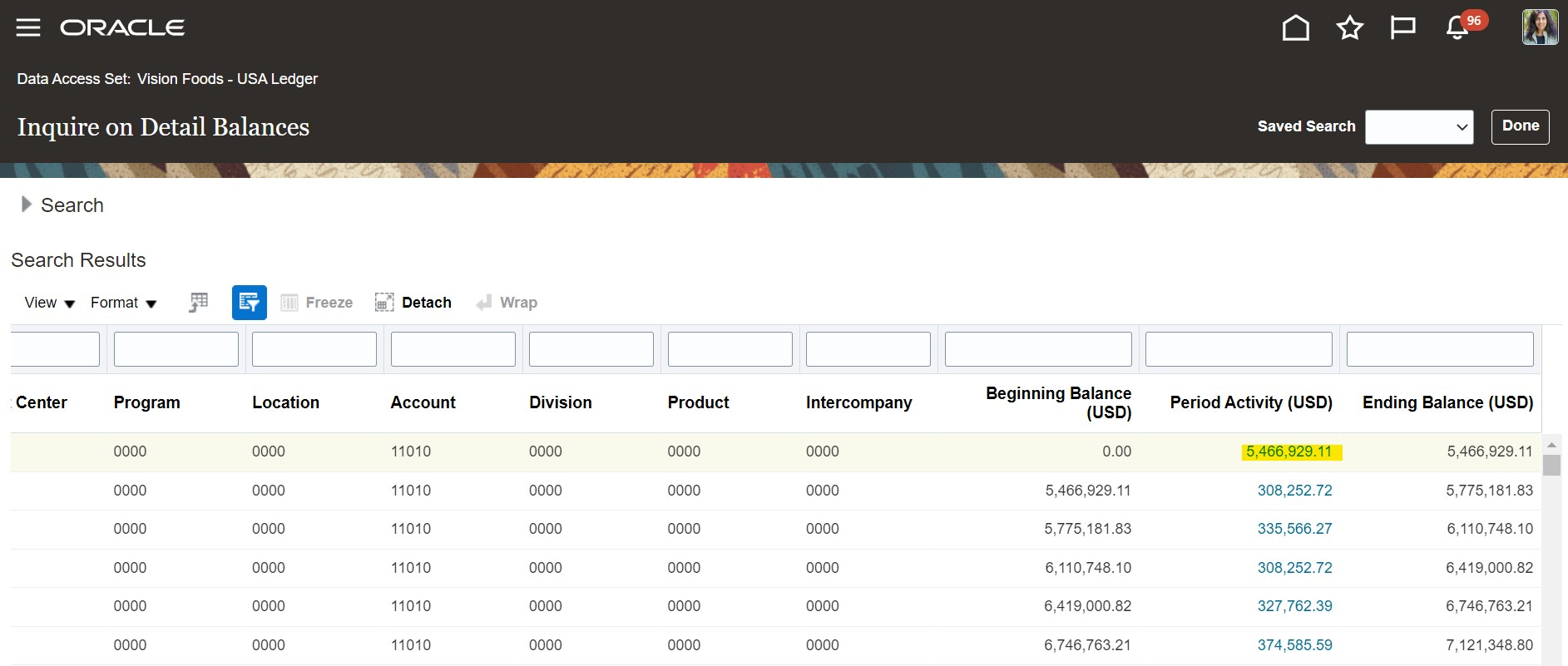Open the 335,566.27 period activity link
This screenshot has width=1568, height=666.
(x=1294, y=529)
